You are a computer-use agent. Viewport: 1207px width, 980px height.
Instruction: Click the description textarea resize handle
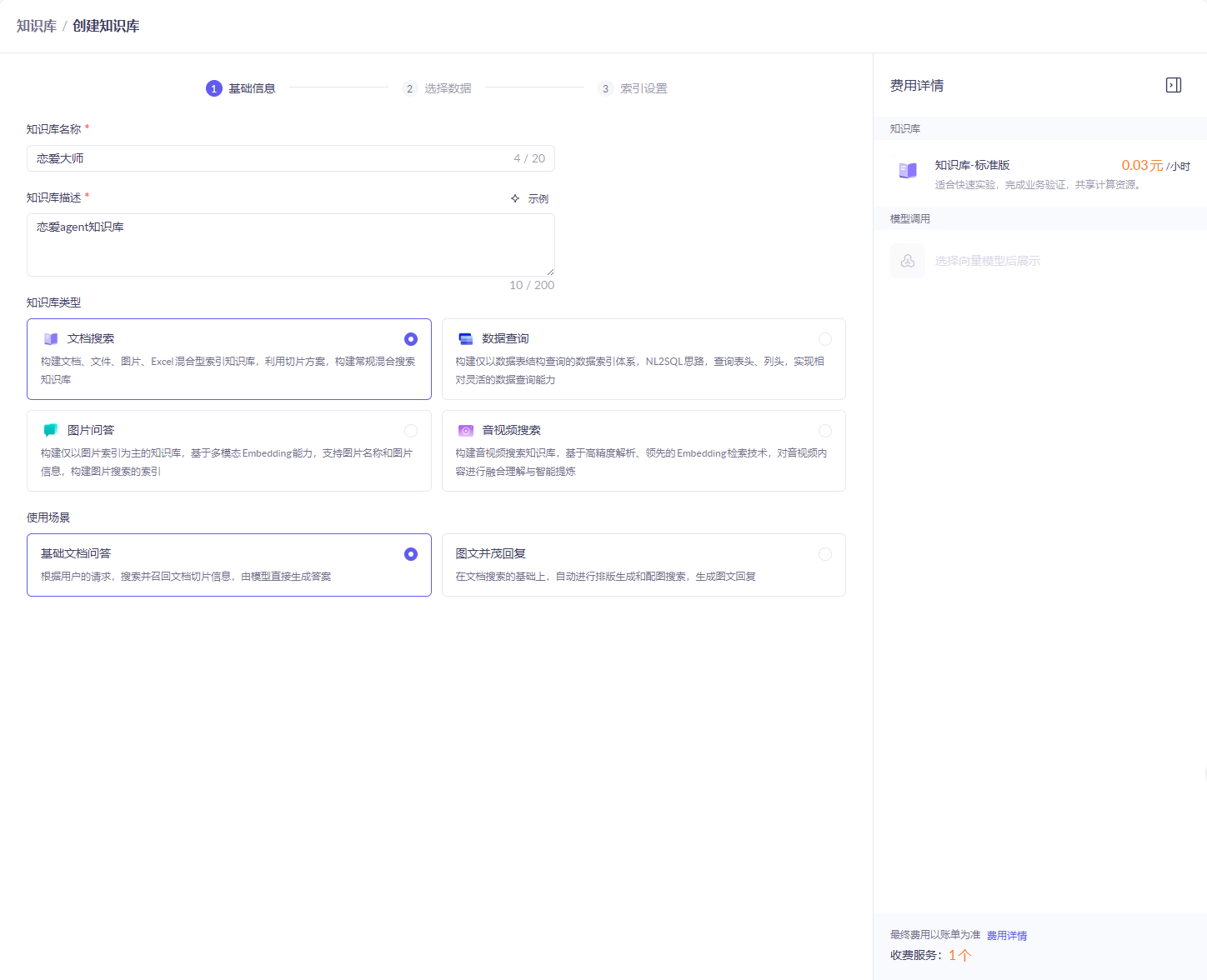click(550, 272)
